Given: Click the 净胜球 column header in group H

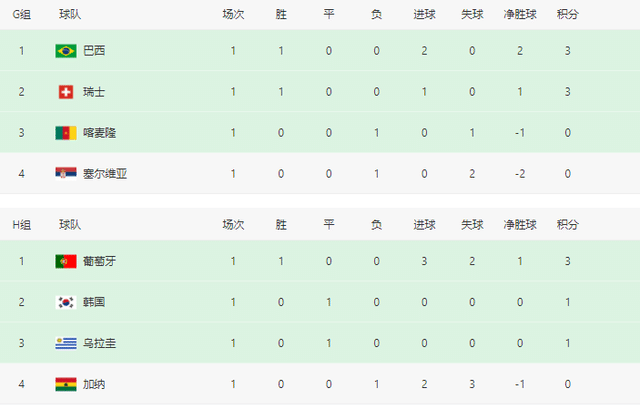Looking at the screenshot, I should point(521,225).
